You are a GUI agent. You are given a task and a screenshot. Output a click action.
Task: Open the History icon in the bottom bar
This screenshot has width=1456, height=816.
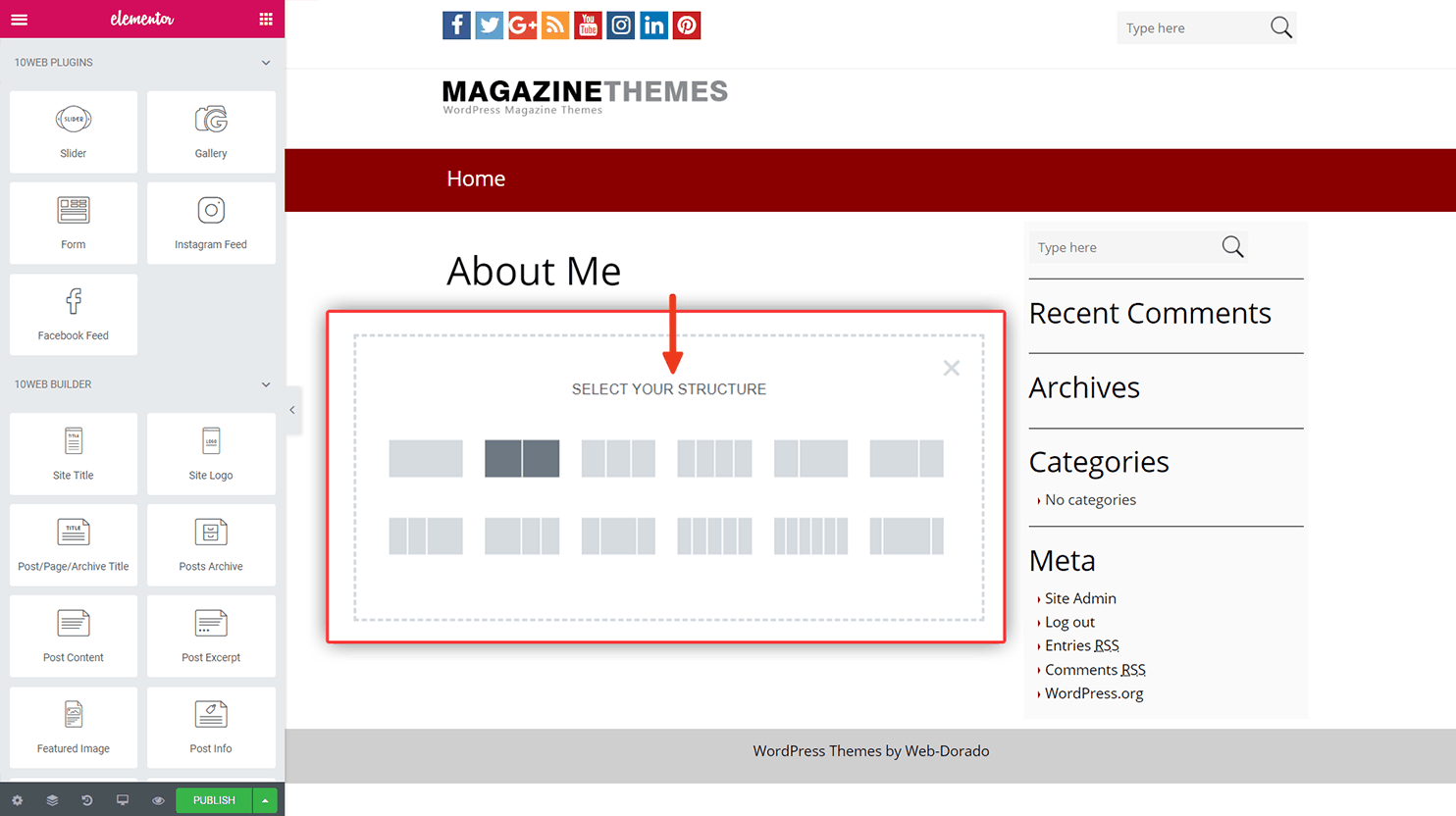tap(87, 800)
